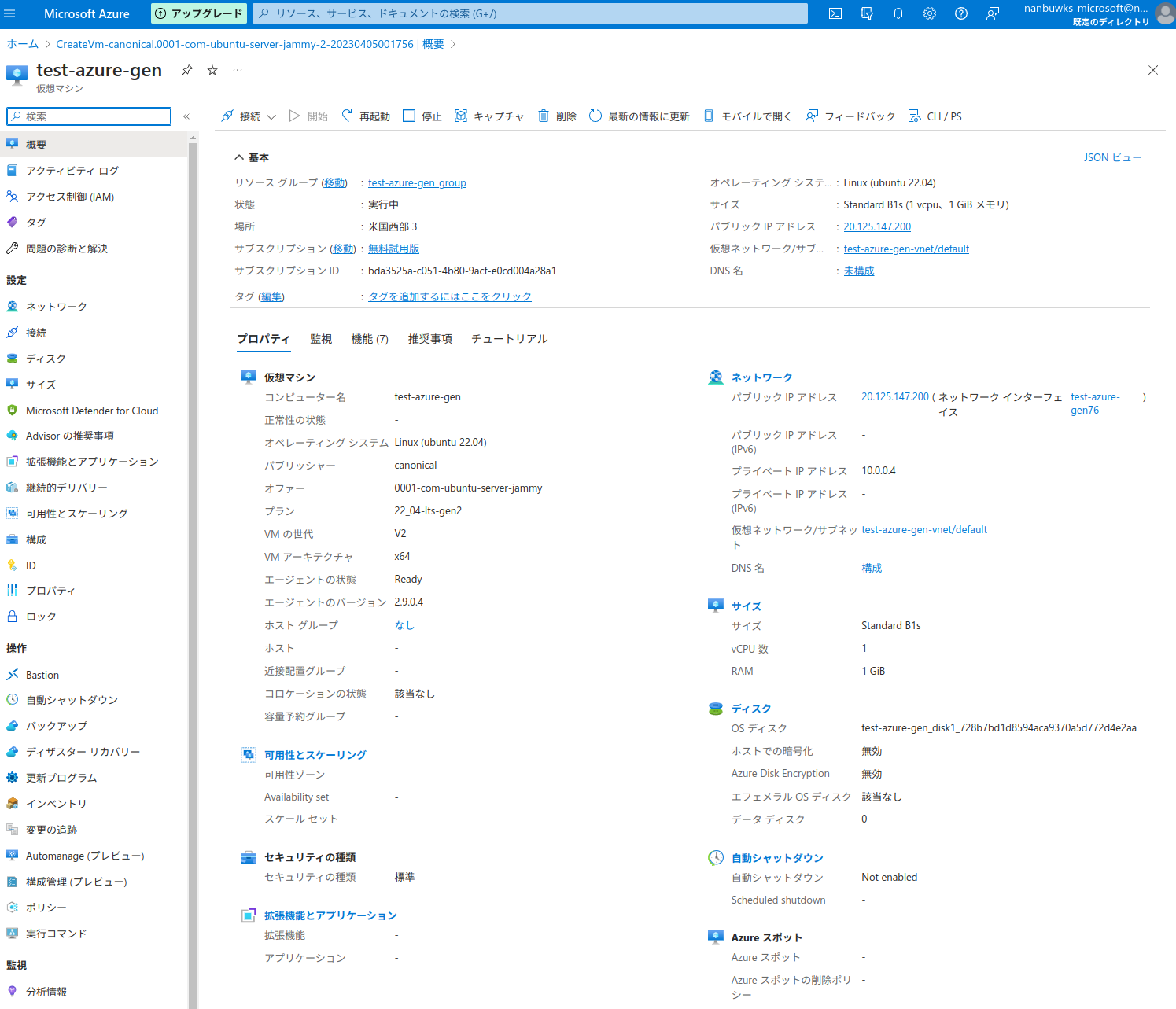Expand the 接続 dropdown arrow
Screen dimensions: 1176x1009
[x=271, y=116]
